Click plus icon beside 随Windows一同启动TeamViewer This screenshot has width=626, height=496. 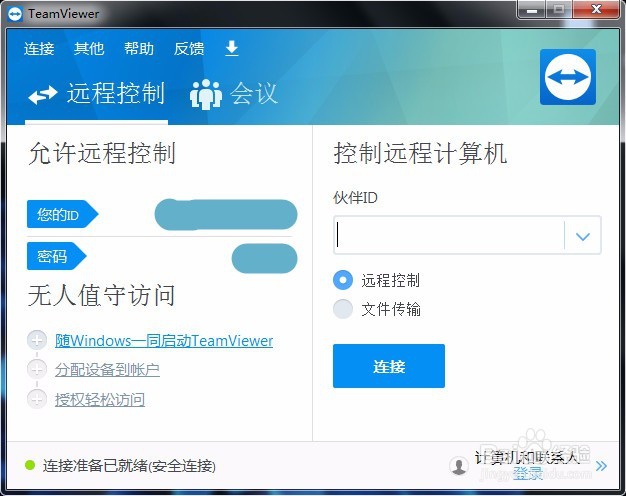(x=37, y=340)
